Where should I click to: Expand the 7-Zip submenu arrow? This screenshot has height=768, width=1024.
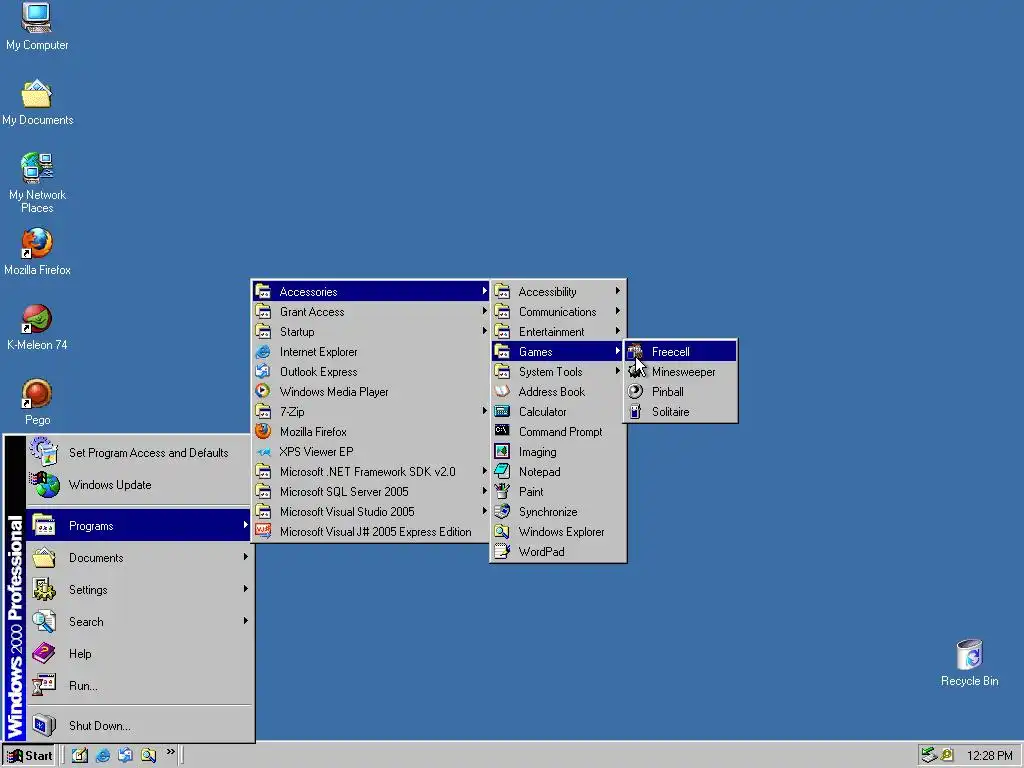tap(485, 411)
